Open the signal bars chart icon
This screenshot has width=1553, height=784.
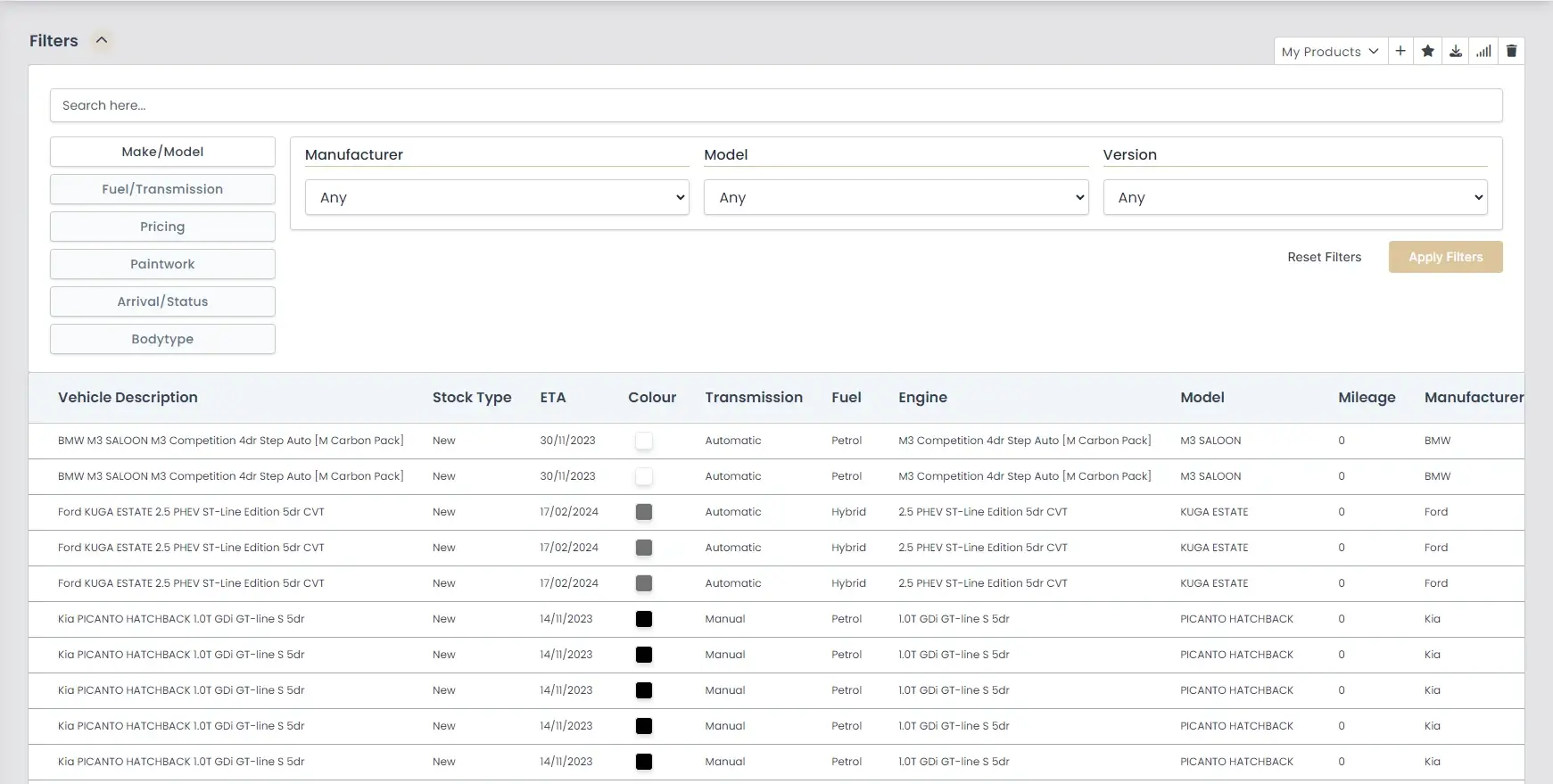coord(1483,51)
